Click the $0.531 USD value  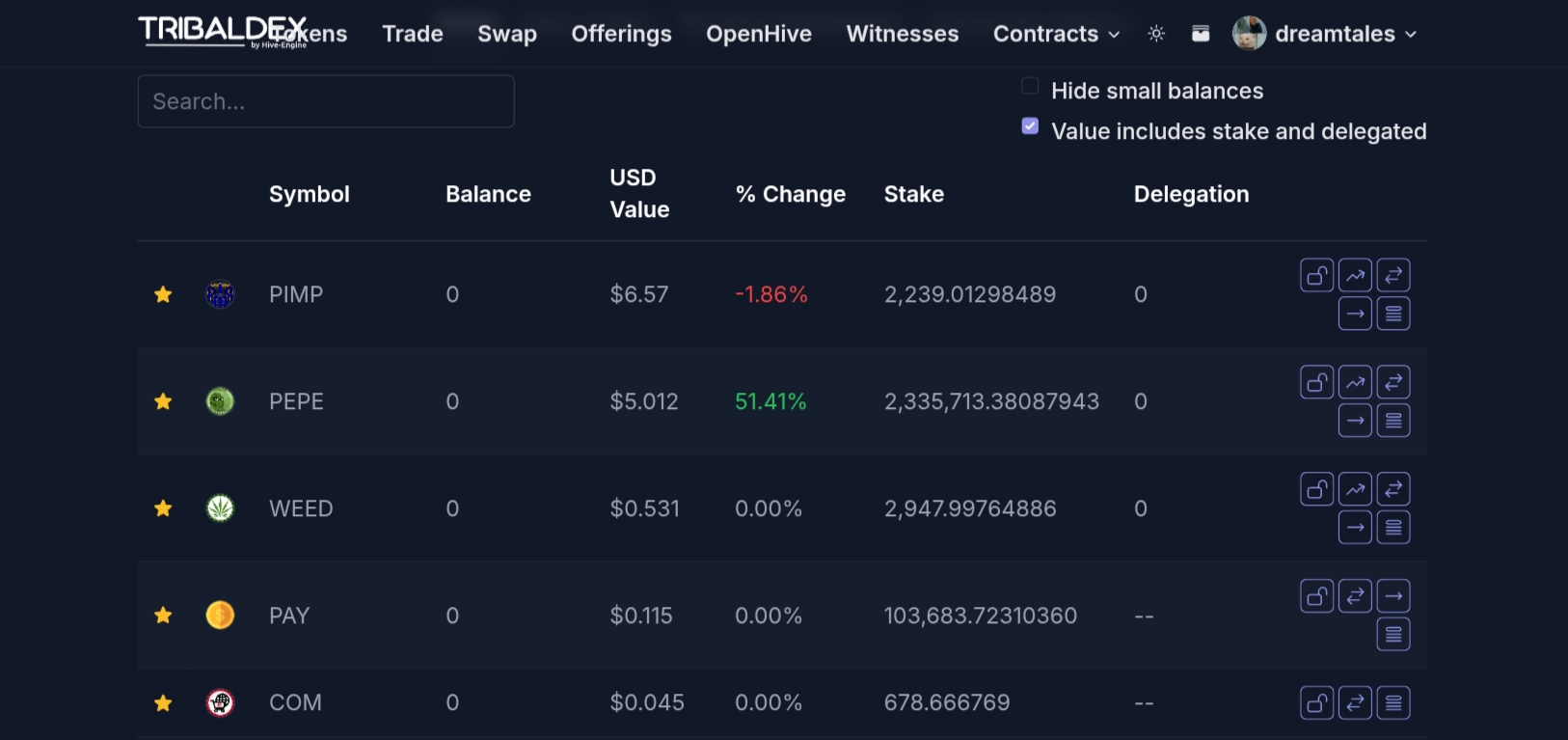[x=645, y=508]
